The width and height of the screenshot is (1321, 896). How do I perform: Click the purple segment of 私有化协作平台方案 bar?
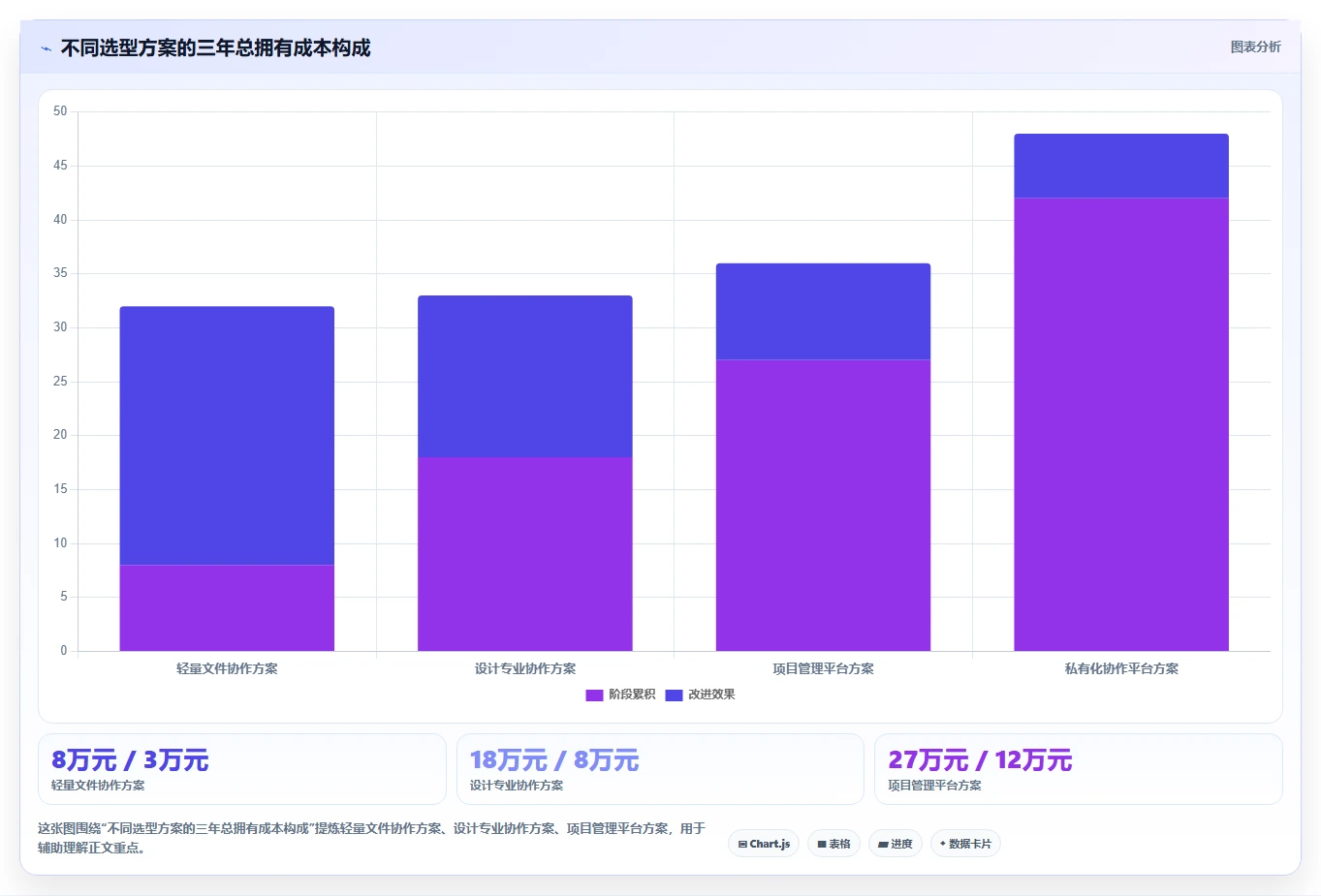tap(1121, 424)
